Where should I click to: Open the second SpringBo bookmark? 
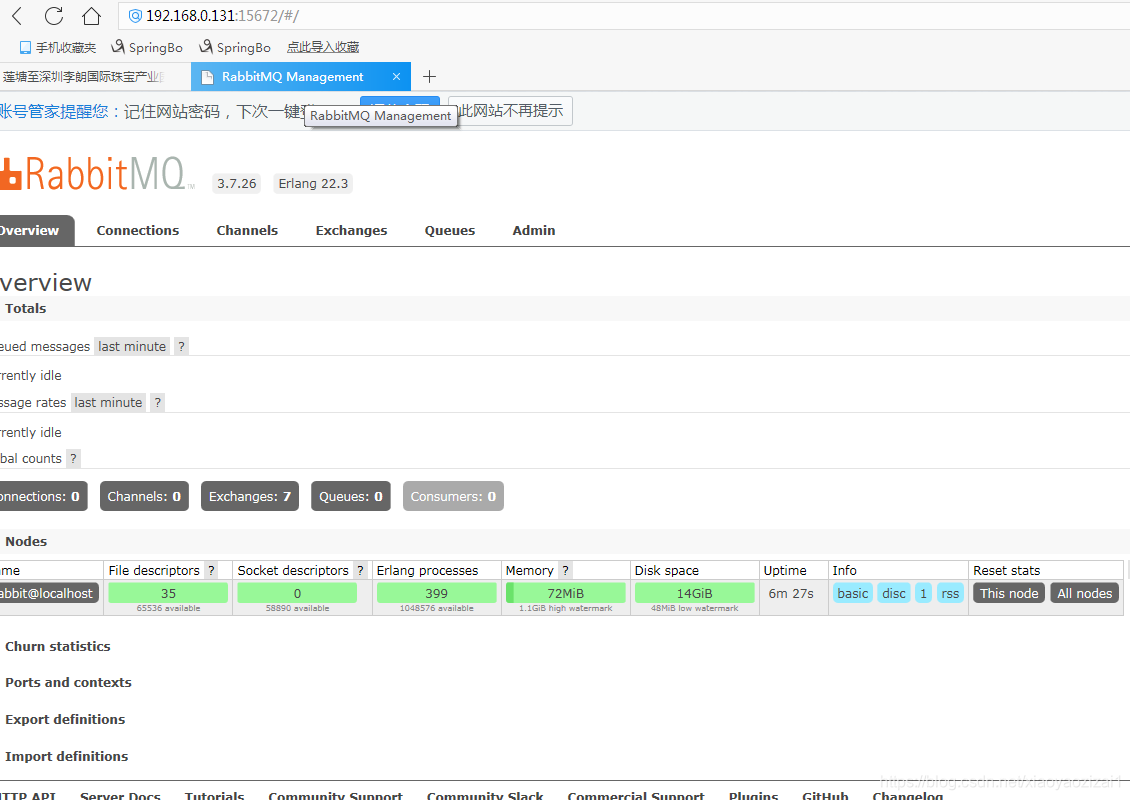[235, 48]
